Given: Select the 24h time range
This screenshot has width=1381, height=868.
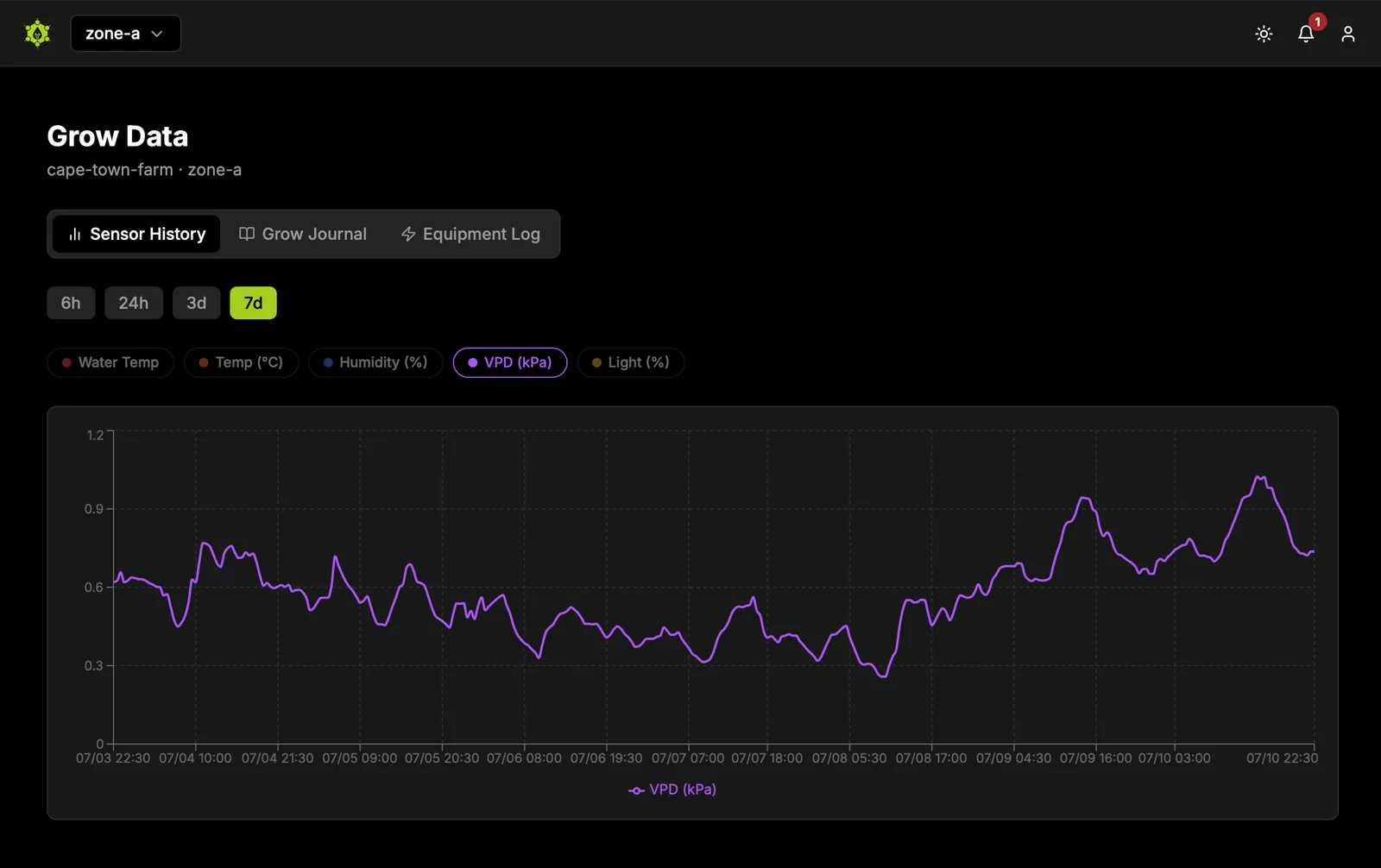Looking at the screenshot, I should tap(134, 303).
